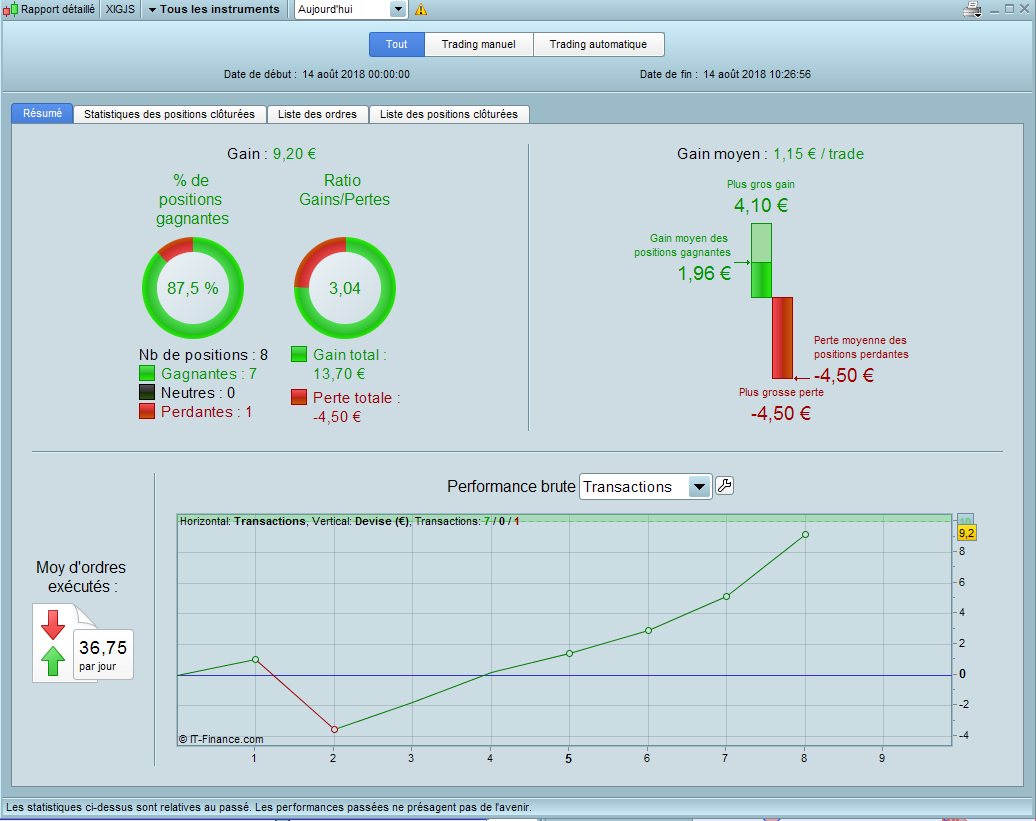Click the green Gain total legend square
The height and width of the screenshot is (821, 1036).
(x=299, y=354)
